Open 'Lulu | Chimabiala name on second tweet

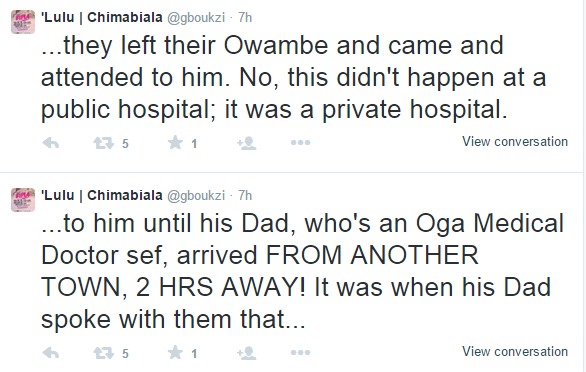102,195
